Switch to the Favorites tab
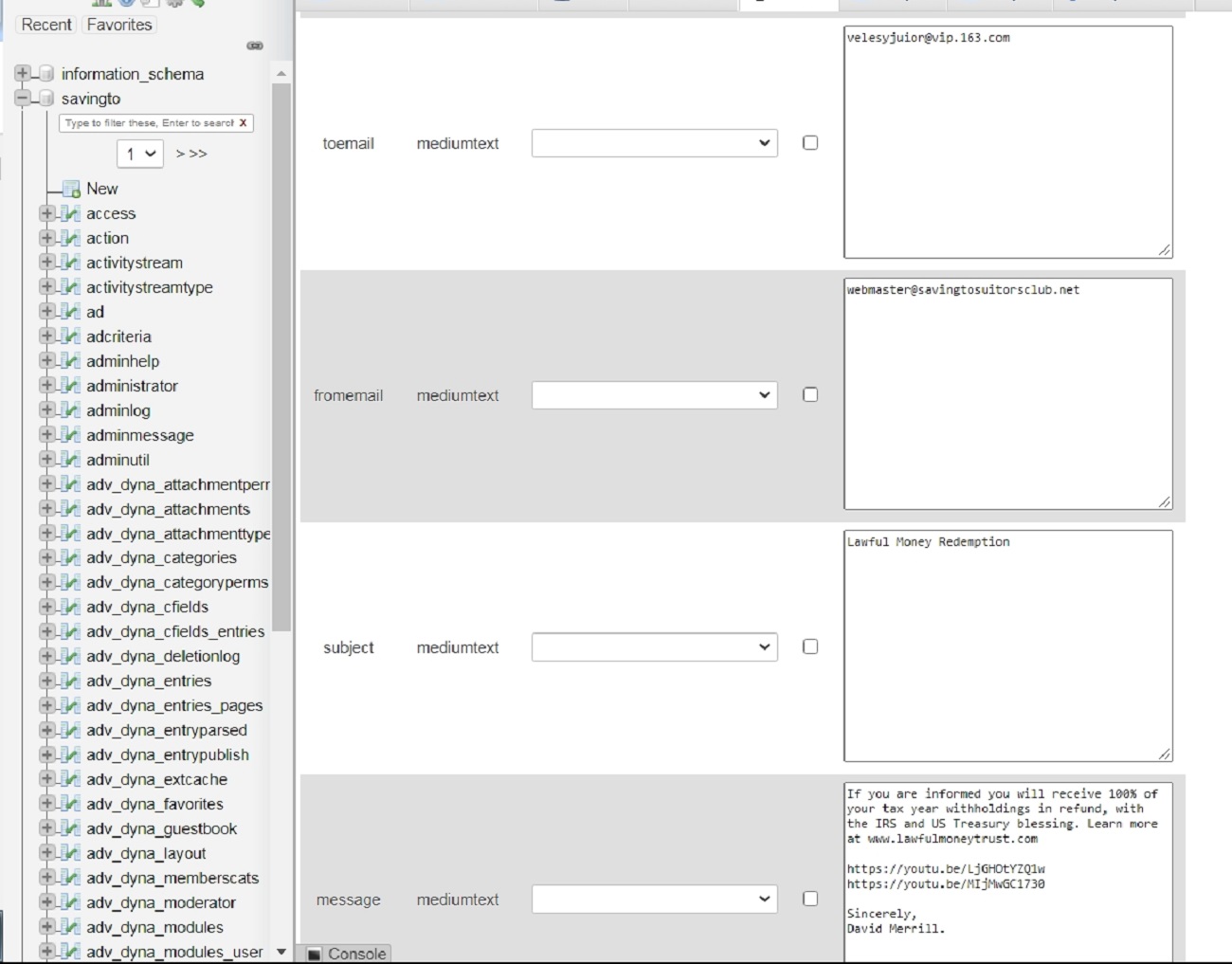Viewport: 1232px width, 964px height. pos(119,25)
